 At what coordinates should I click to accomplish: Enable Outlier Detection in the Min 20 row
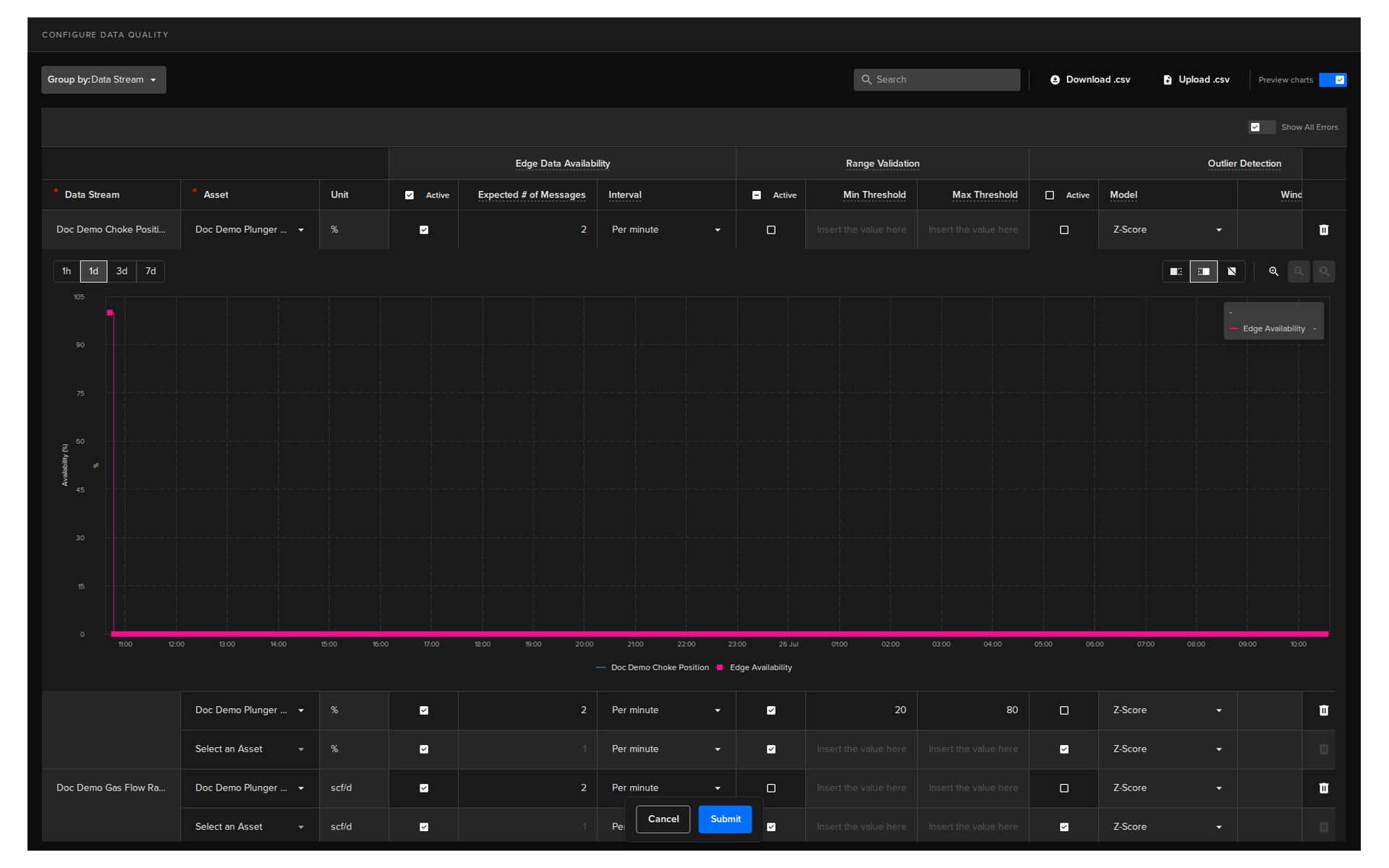[1064, 710]
